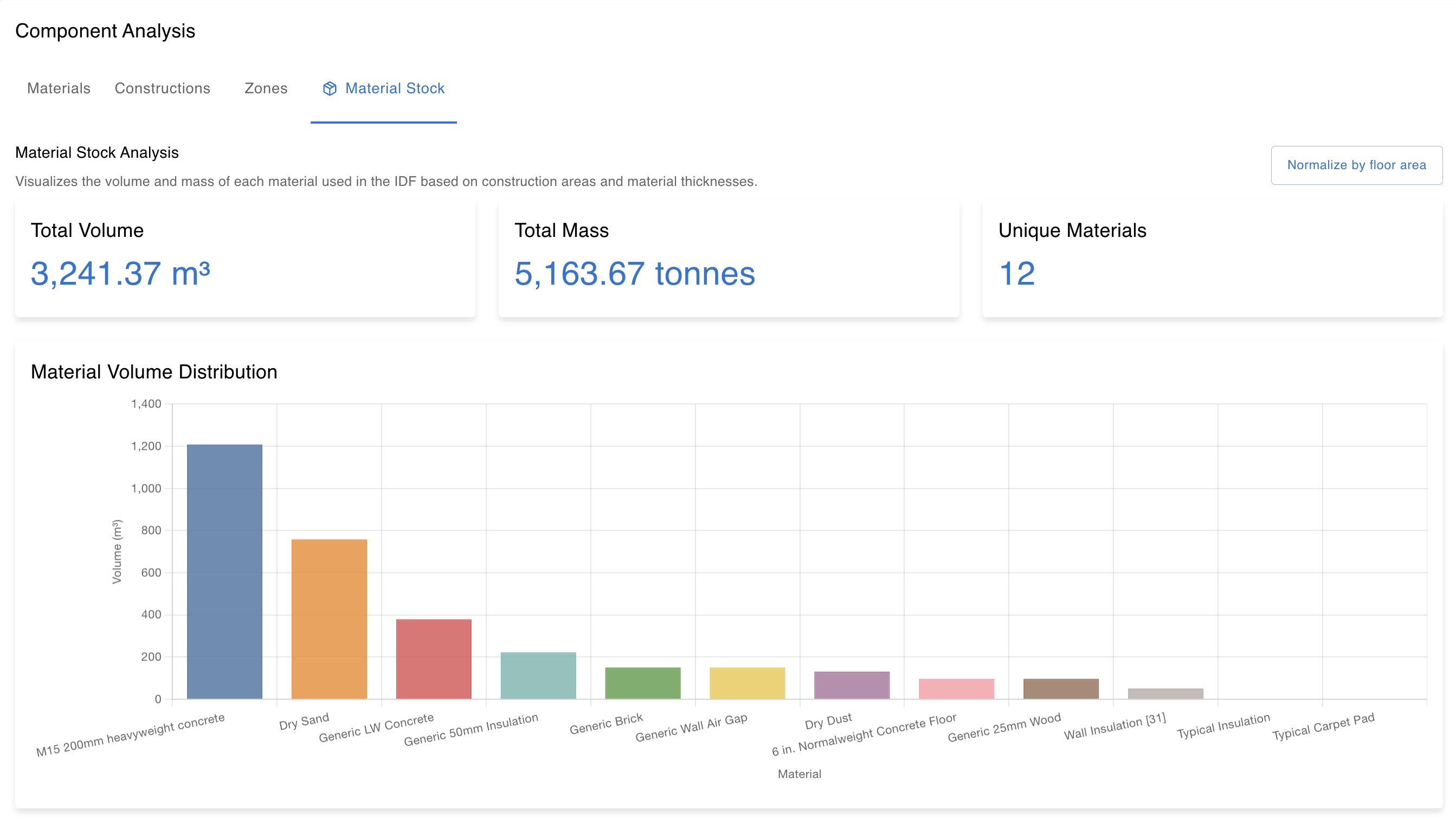1456x823 pixels.
Task: Switch to the Constructions tab
Action: click(162, 88)
